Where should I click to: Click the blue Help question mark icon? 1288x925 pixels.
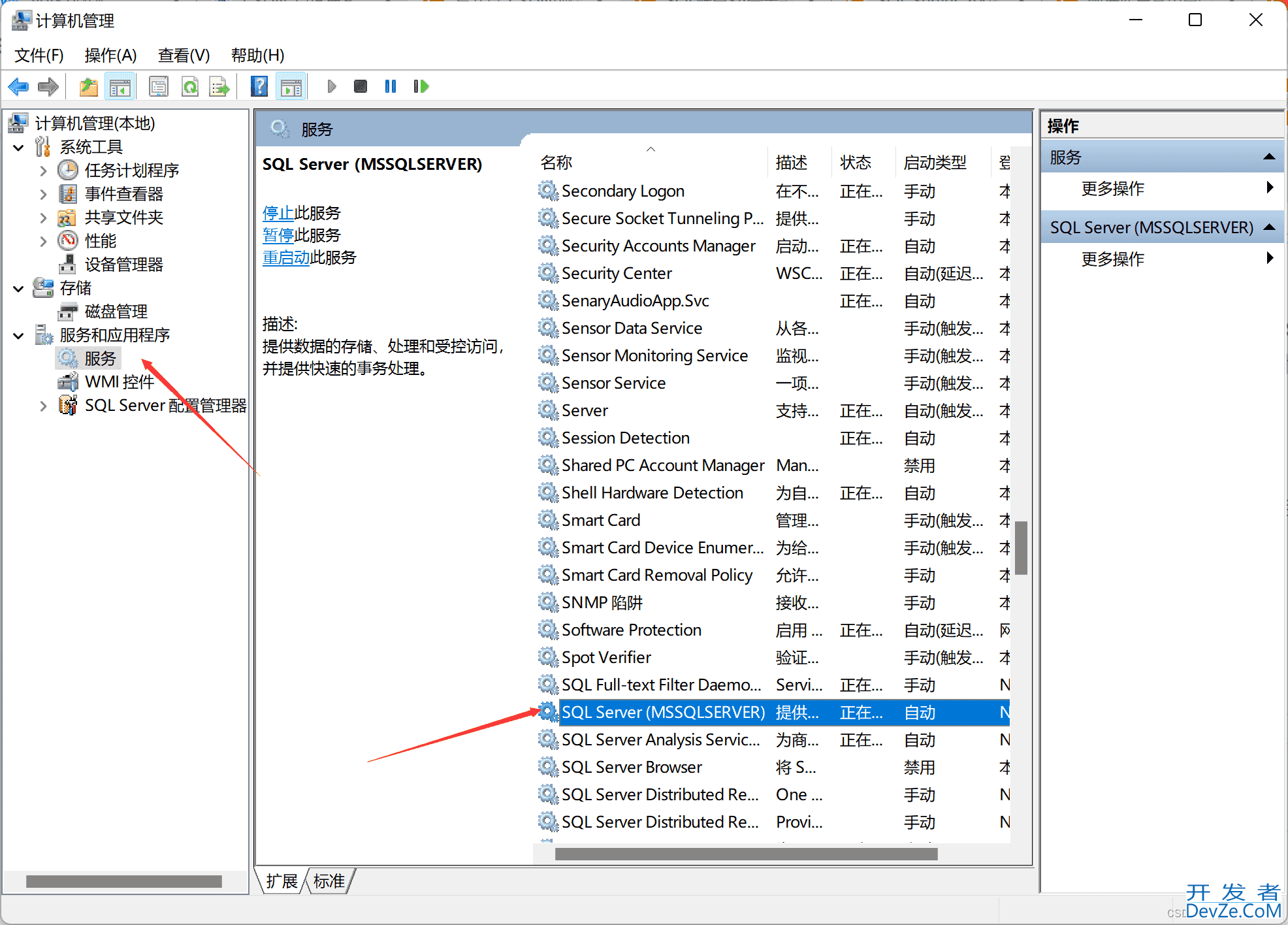coord(259,86)
